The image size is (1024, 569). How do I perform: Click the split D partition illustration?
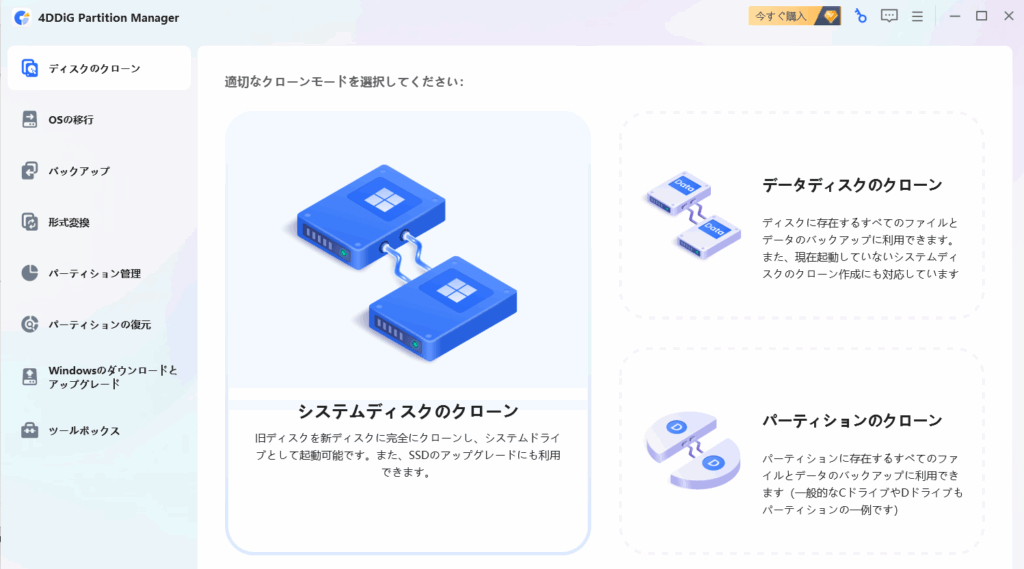[x=692, y=449]
